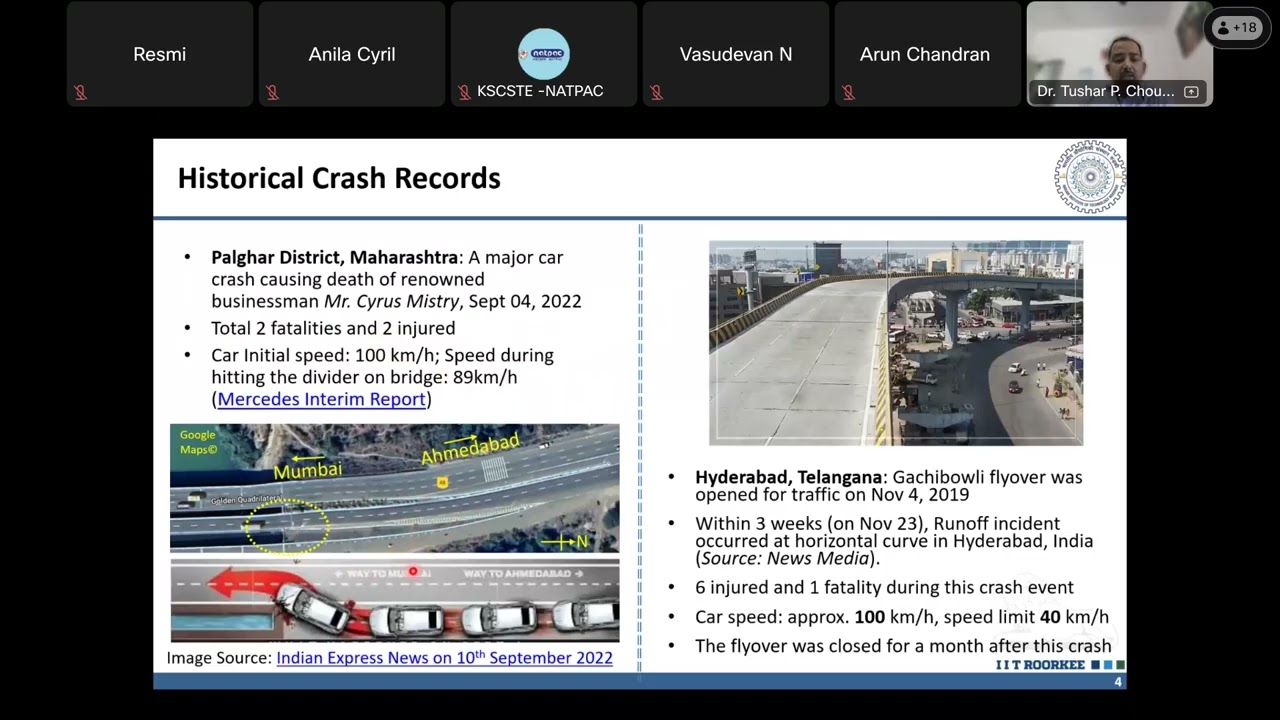Click the Image Source: caption label

click(219, 657)
